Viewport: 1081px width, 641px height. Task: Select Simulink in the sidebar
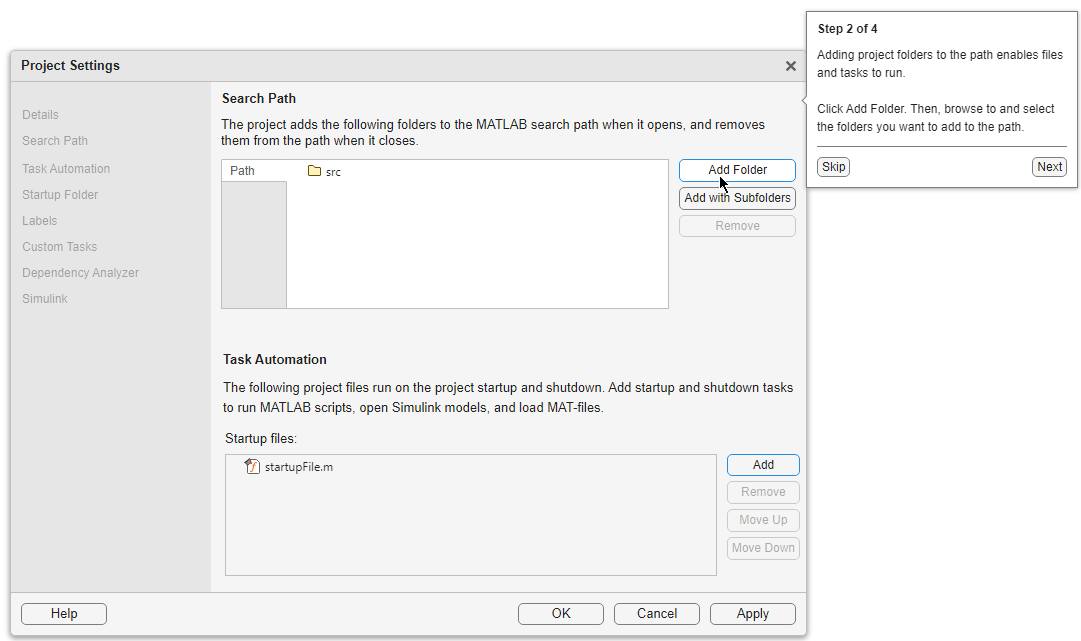[45, 299]
